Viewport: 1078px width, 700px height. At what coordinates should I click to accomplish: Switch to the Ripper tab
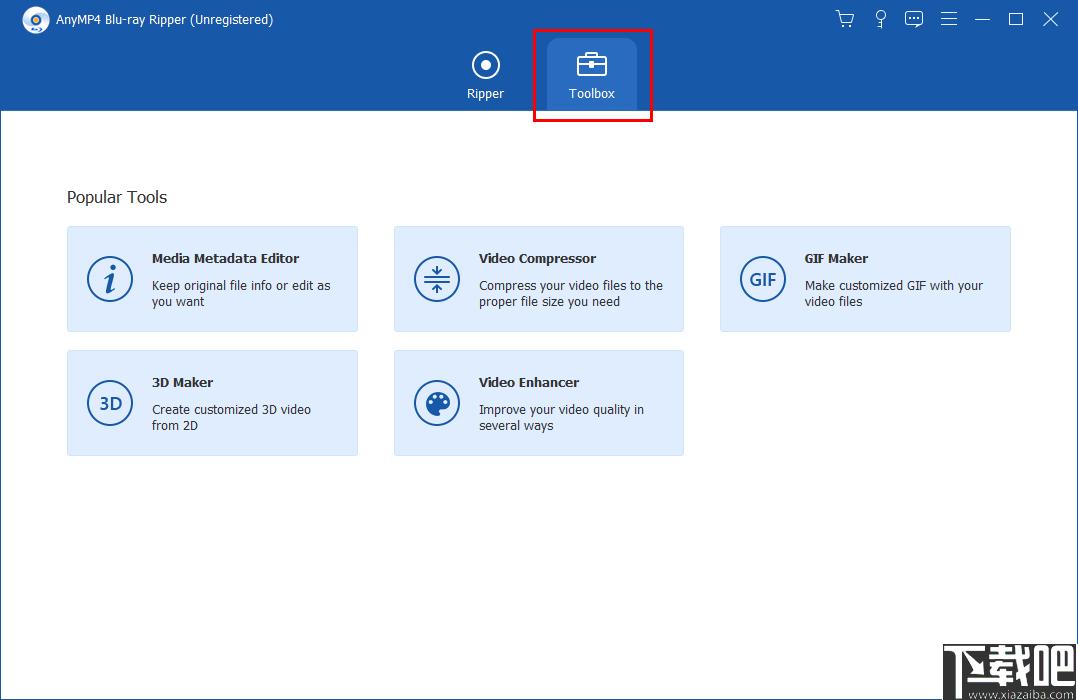point(485,75)
